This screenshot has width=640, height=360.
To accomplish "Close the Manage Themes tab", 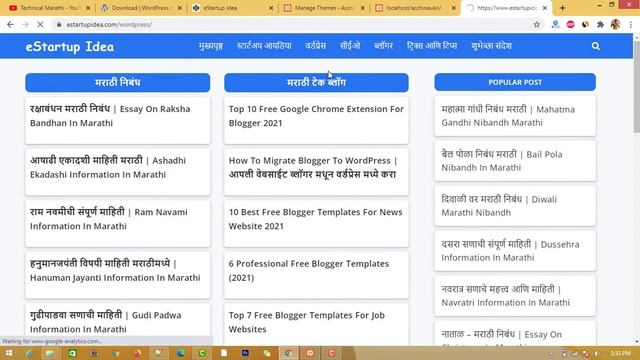I will pyautogui.click(x=363, y=8).
